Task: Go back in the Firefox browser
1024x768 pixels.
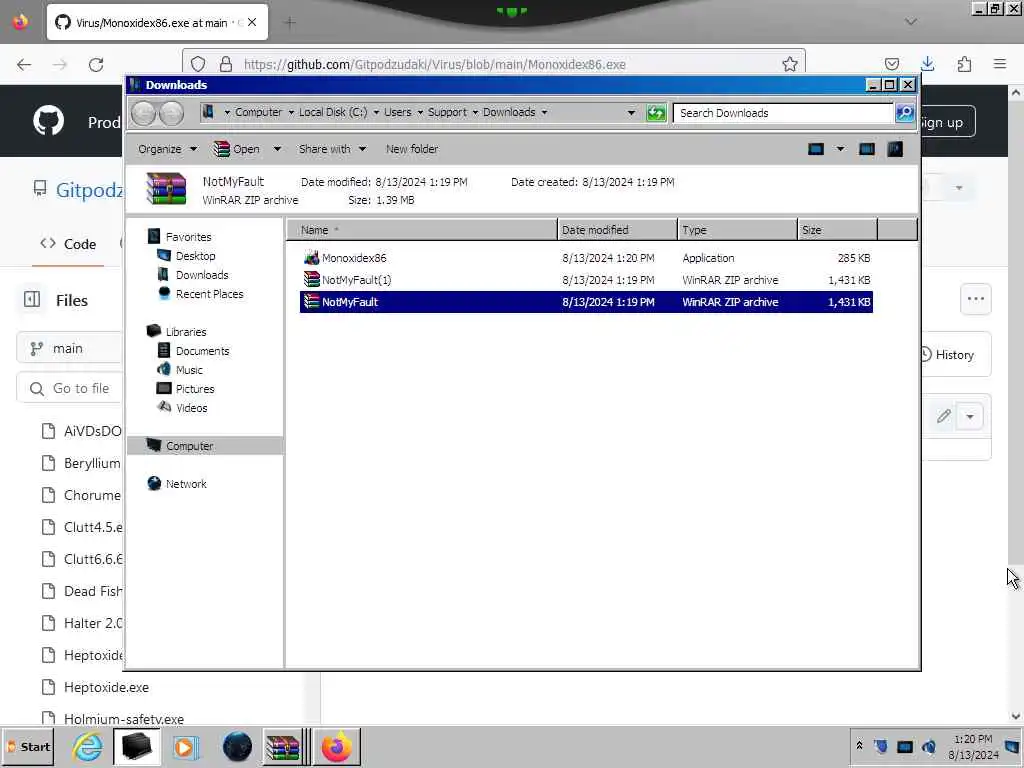Action: tap(24, 65)
